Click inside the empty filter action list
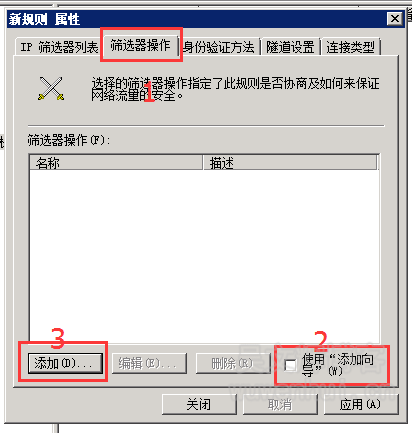 coord(204,256)
